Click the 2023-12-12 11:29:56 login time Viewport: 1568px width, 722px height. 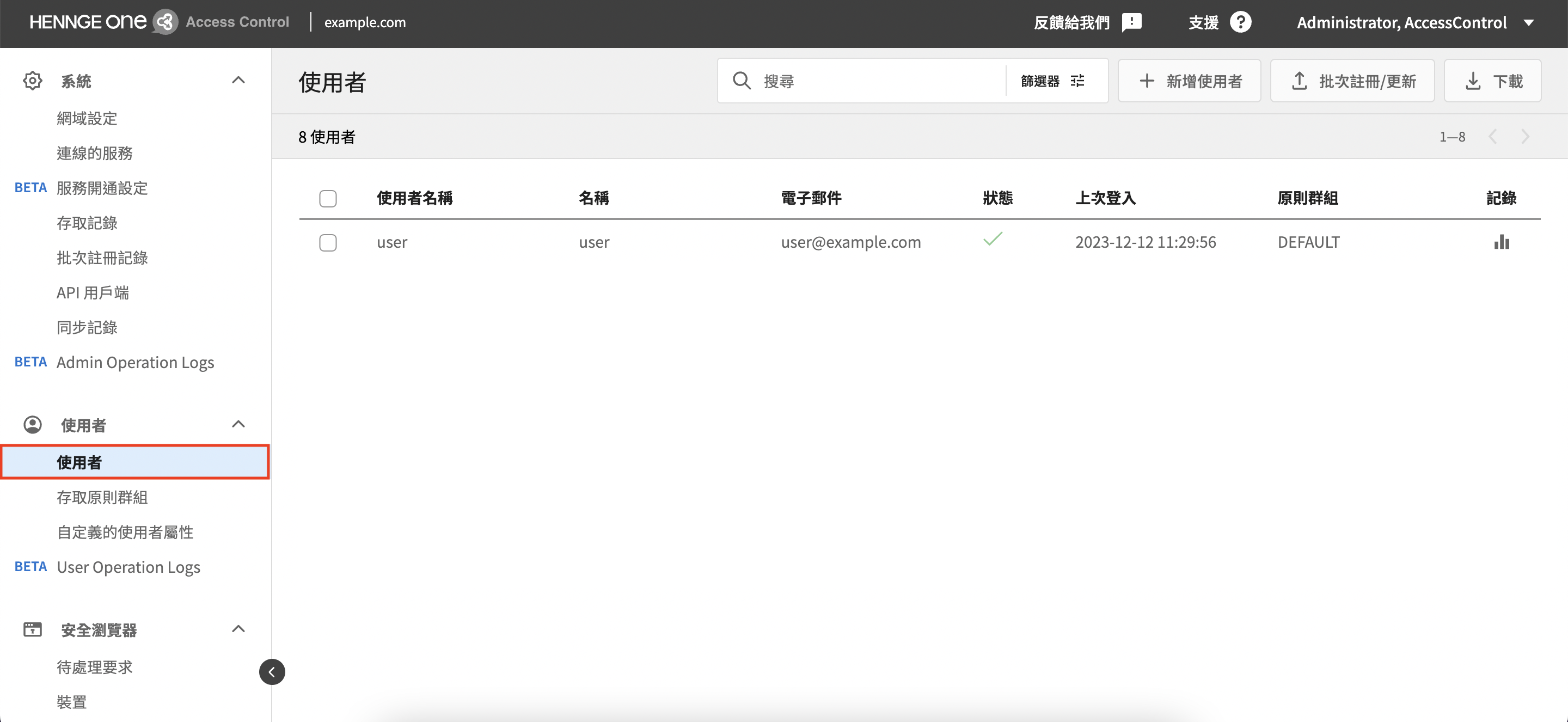[x=1146, y=242]
